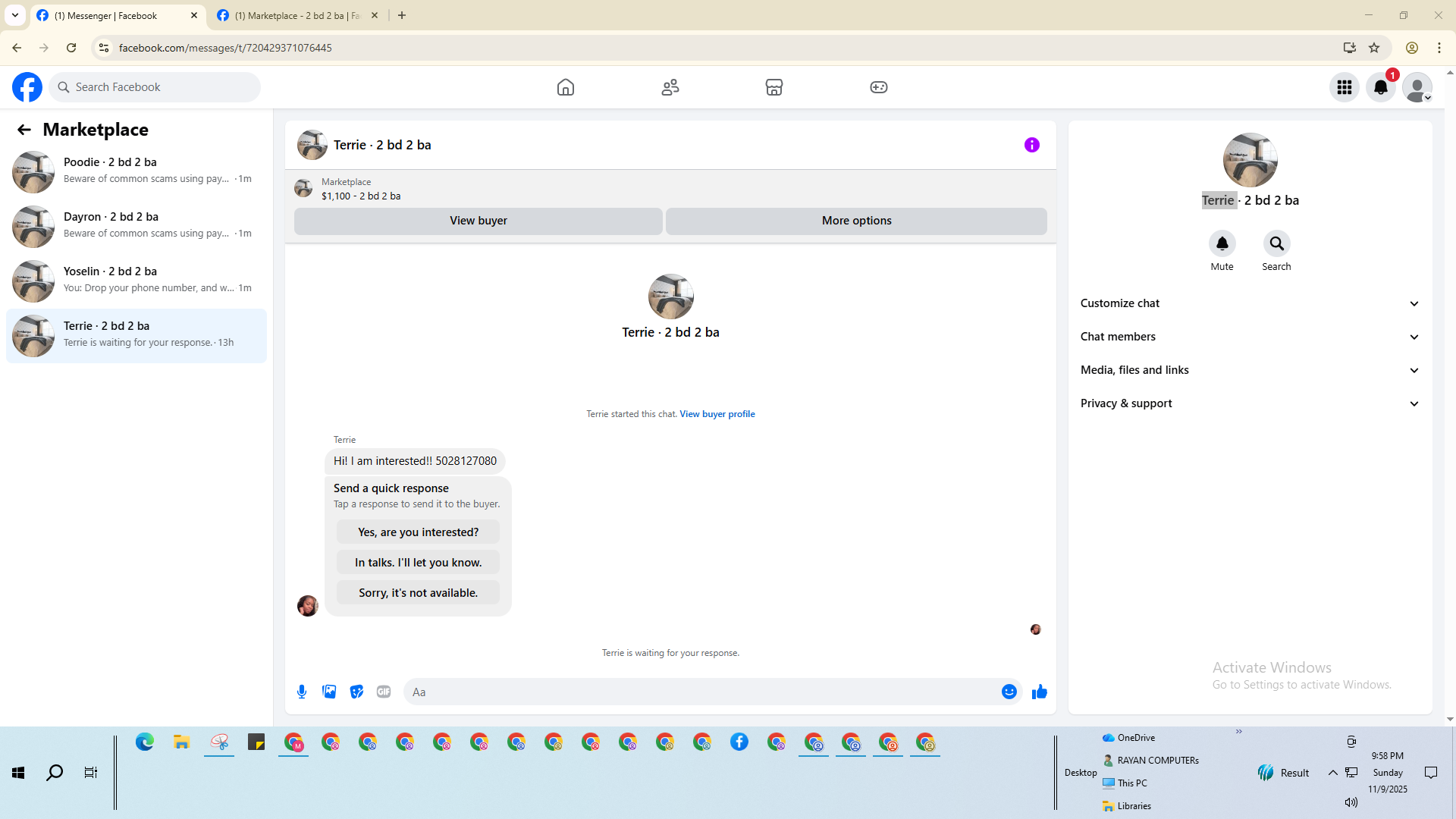
Task: Send quick reply 'In talks. I'll let you know.'
Action: [x=419, y=563]
